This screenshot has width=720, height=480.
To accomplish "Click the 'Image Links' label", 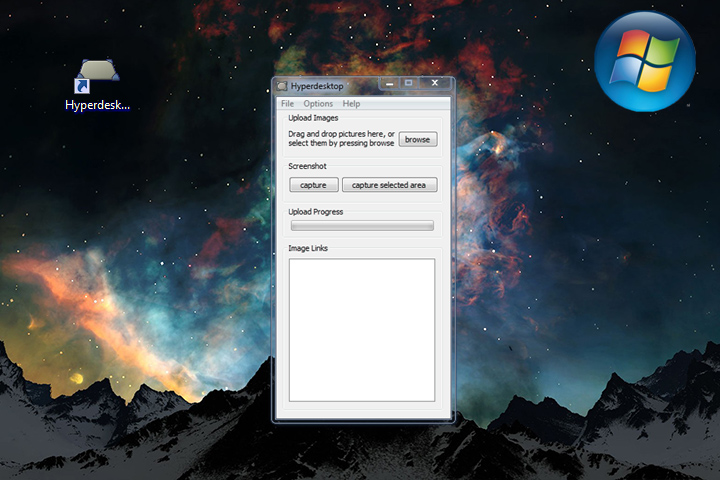I will [x=308, y=248].
